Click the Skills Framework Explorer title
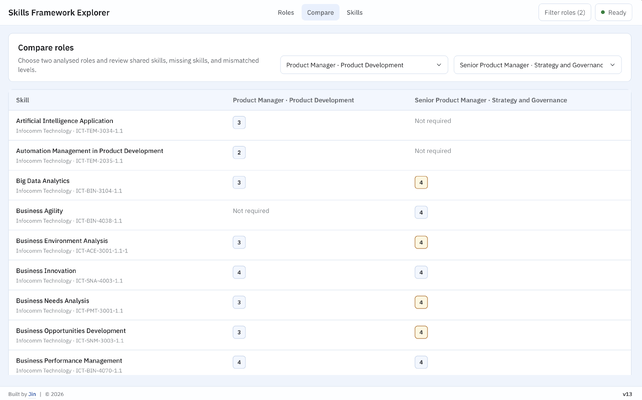 tap(59, 13)
